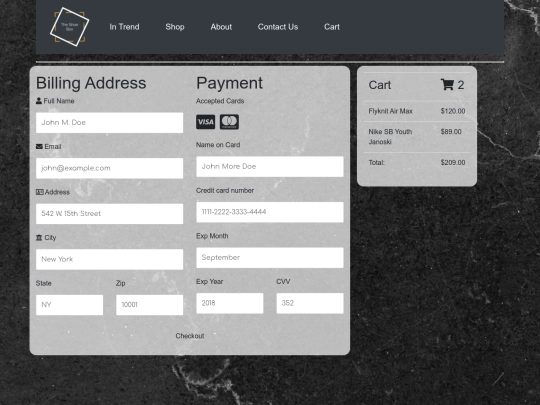Click into the Exp Year field
This screenshot has width=540, height=405.
coord(230,303)
